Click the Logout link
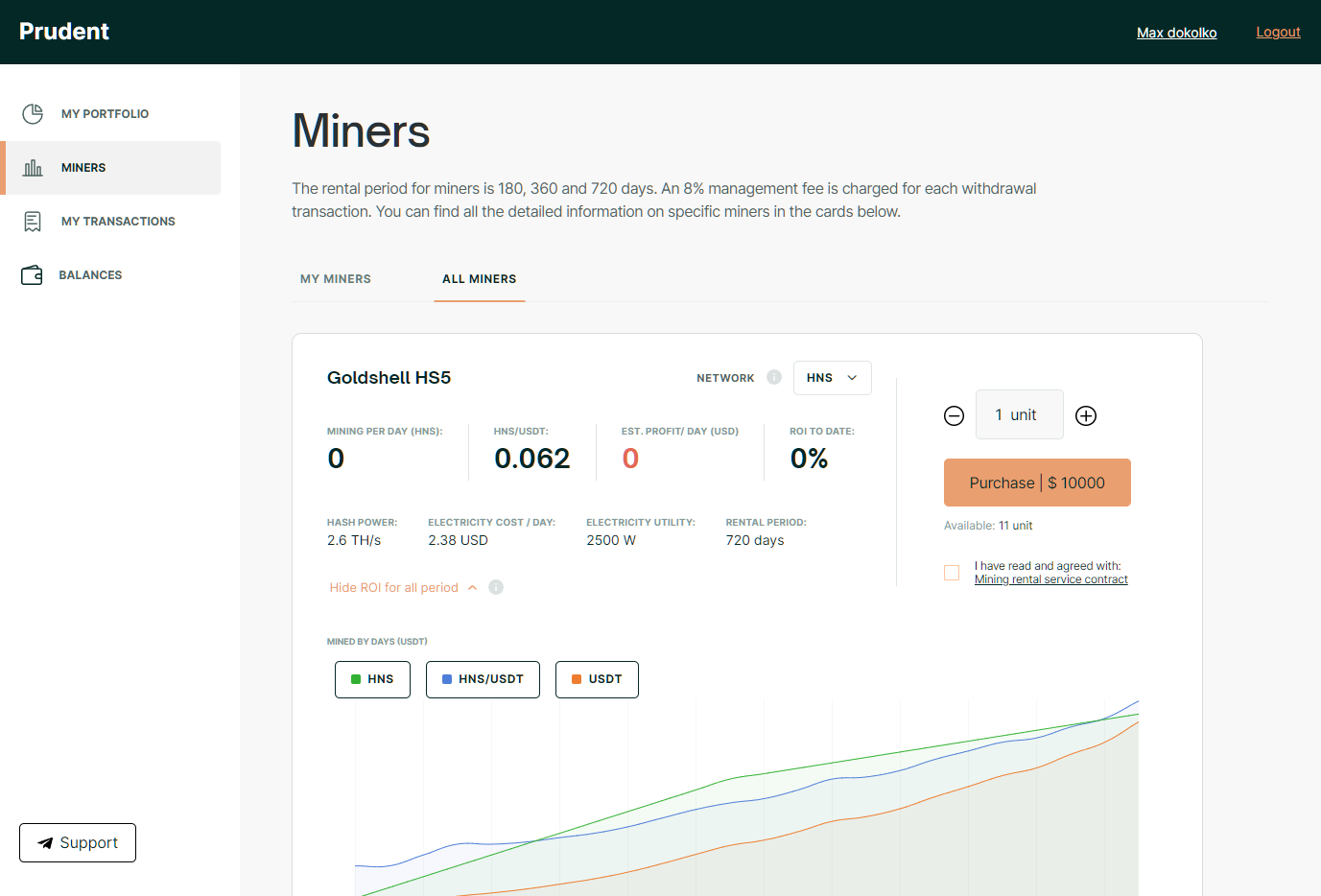The image size is (1321, 896). 1278,32
